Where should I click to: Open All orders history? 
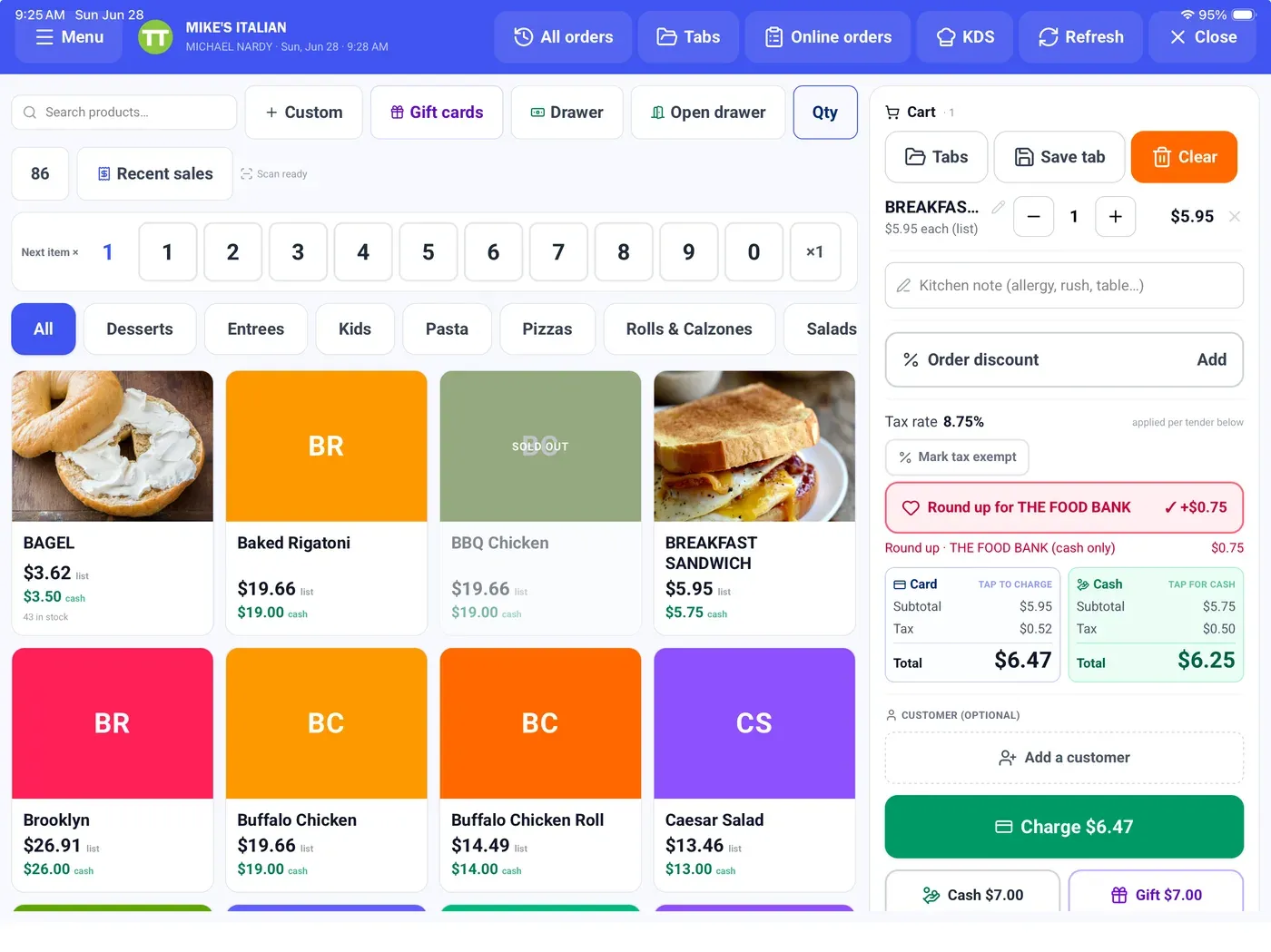tap(563, 37)
